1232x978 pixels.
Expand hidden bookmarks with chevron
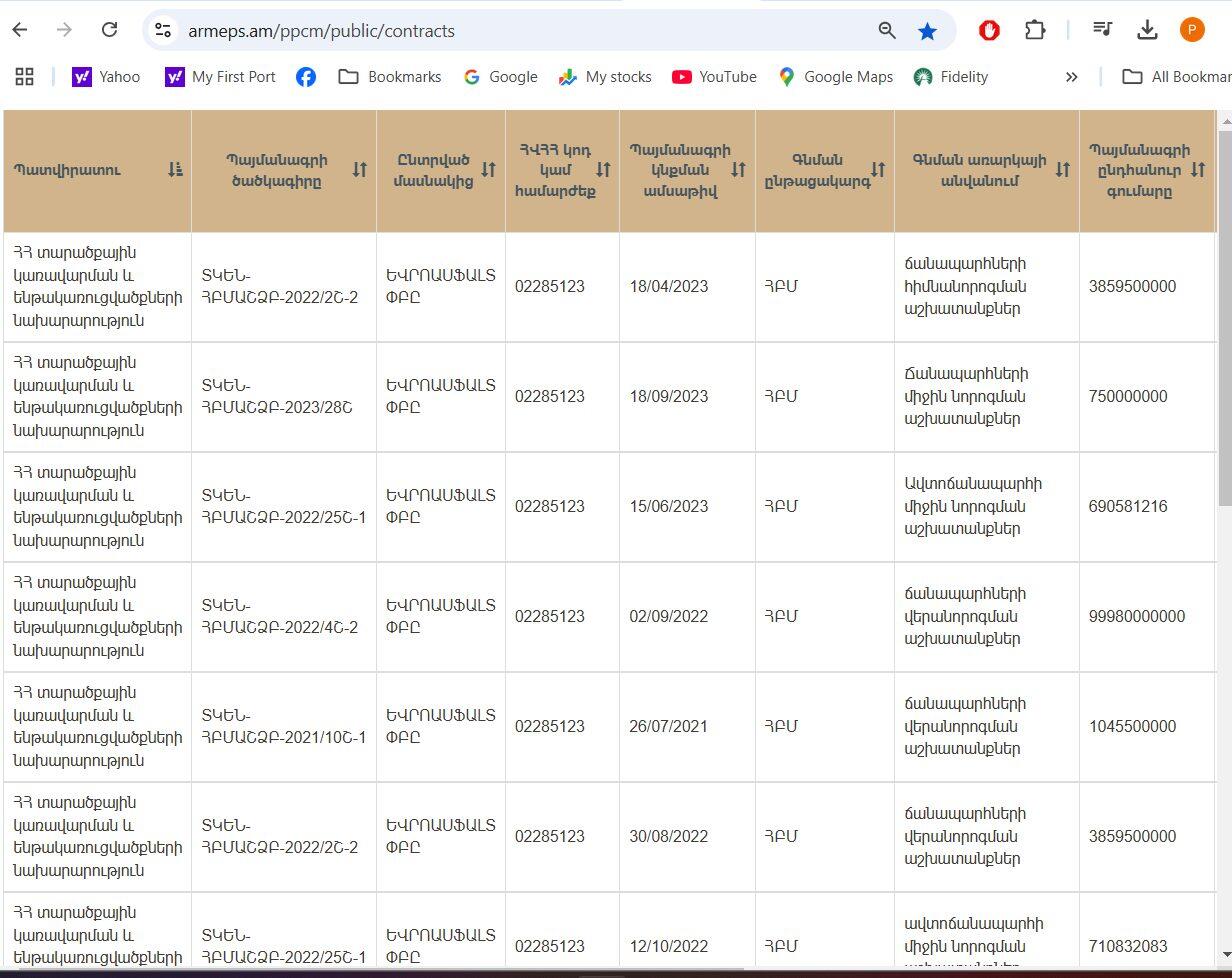tap(1071, 77)
